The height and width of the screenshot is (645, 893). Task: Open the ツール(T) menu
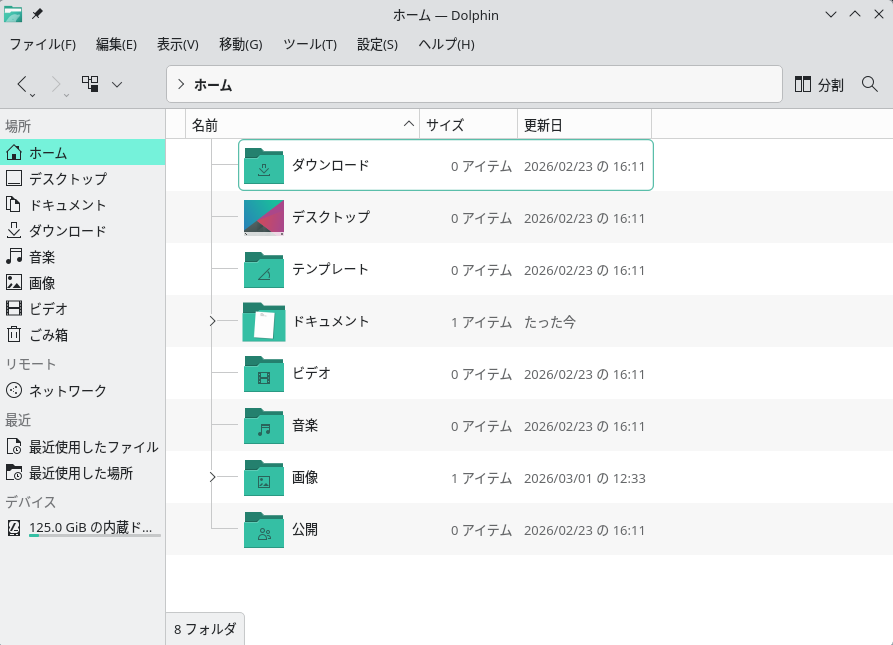click(310, 45)
